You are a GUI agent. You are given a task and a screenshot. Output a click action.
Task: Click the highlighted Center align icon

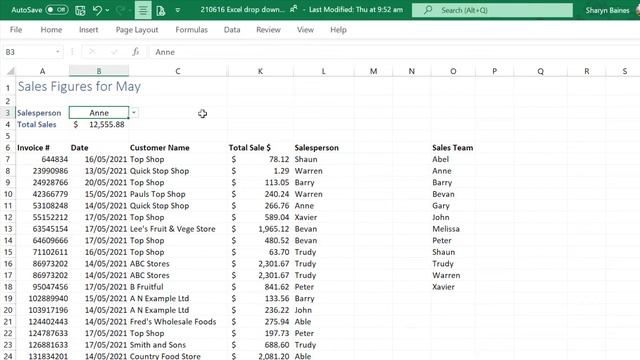(x=143, y=10)
